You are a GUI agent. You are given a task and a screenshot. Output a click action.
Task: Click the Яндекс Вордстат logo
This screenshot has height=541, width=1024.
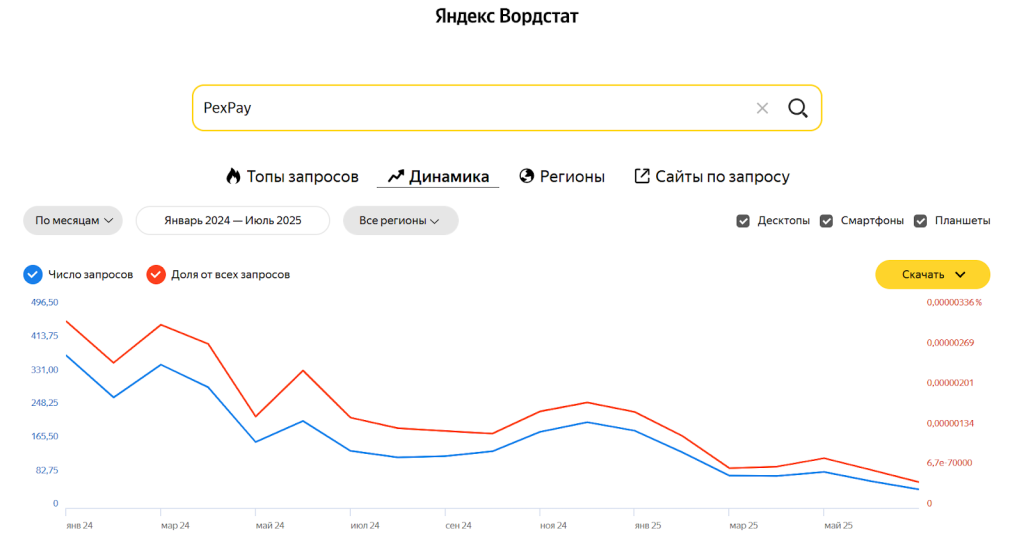click(507, 16)
